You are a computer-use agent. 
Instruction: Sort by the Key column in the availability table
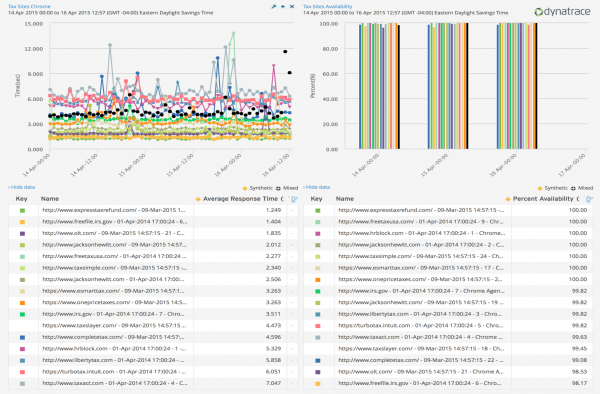click(x=316, y=199)
